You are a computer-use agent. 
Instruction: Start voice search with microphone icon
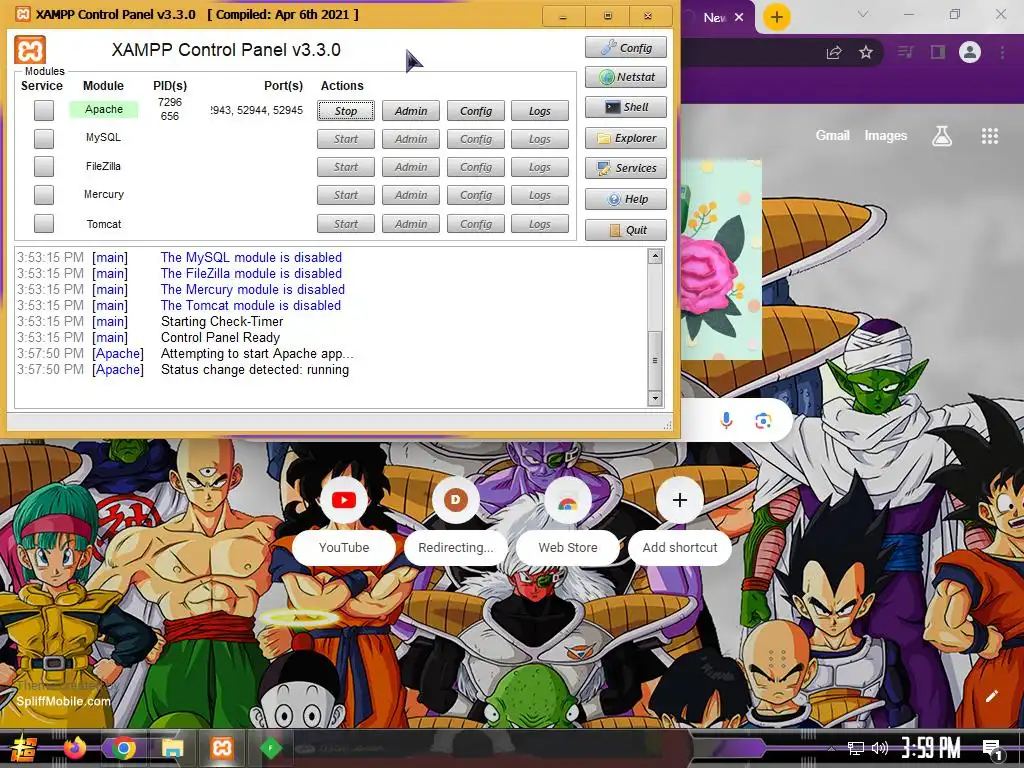click(726, 421)
